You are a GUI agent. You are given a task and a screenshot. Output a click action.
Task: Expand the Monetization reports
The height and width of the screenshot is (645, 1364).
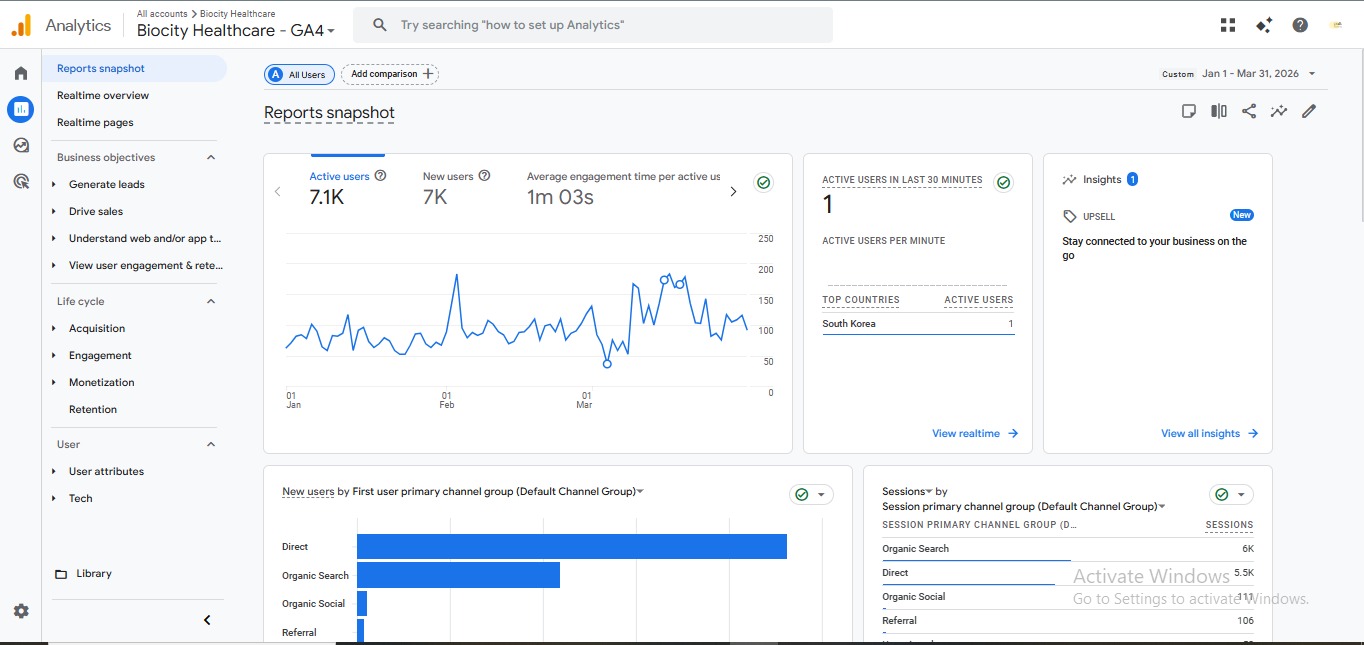pyautogui.click(x=54, y=382)
